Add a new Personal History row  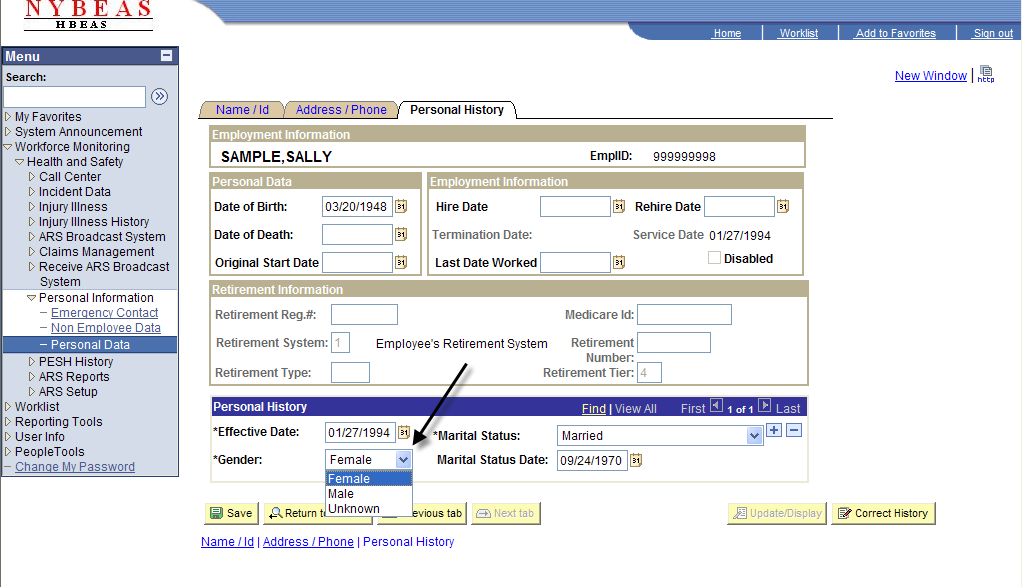pos(774,430)
